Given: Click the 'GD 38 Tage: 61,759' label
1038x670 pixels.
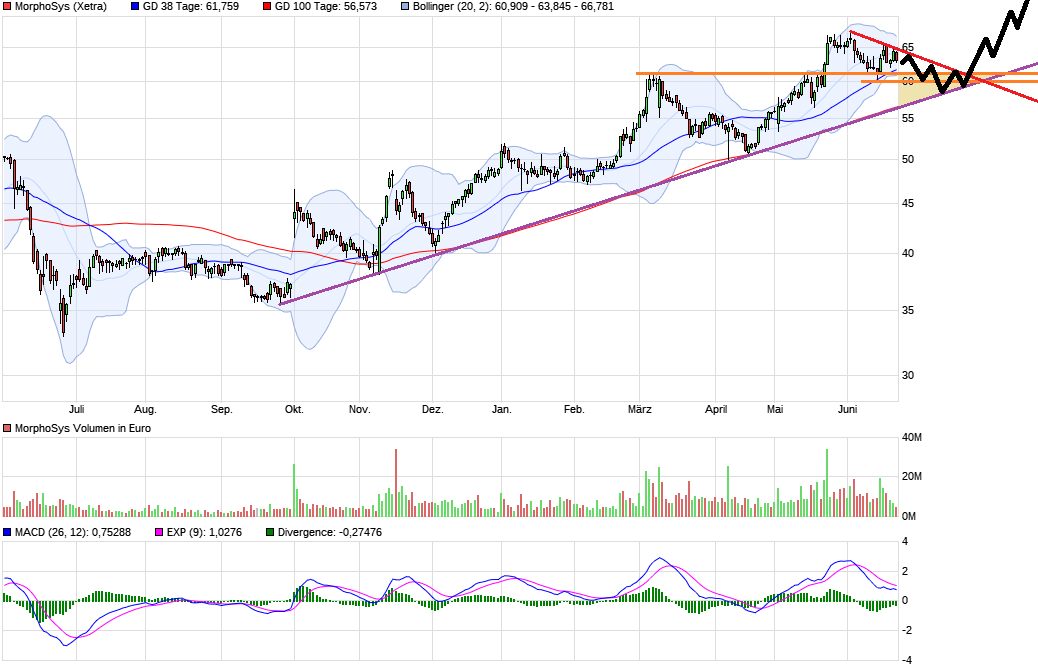Looking at the screenshot, I should [191, 7].
